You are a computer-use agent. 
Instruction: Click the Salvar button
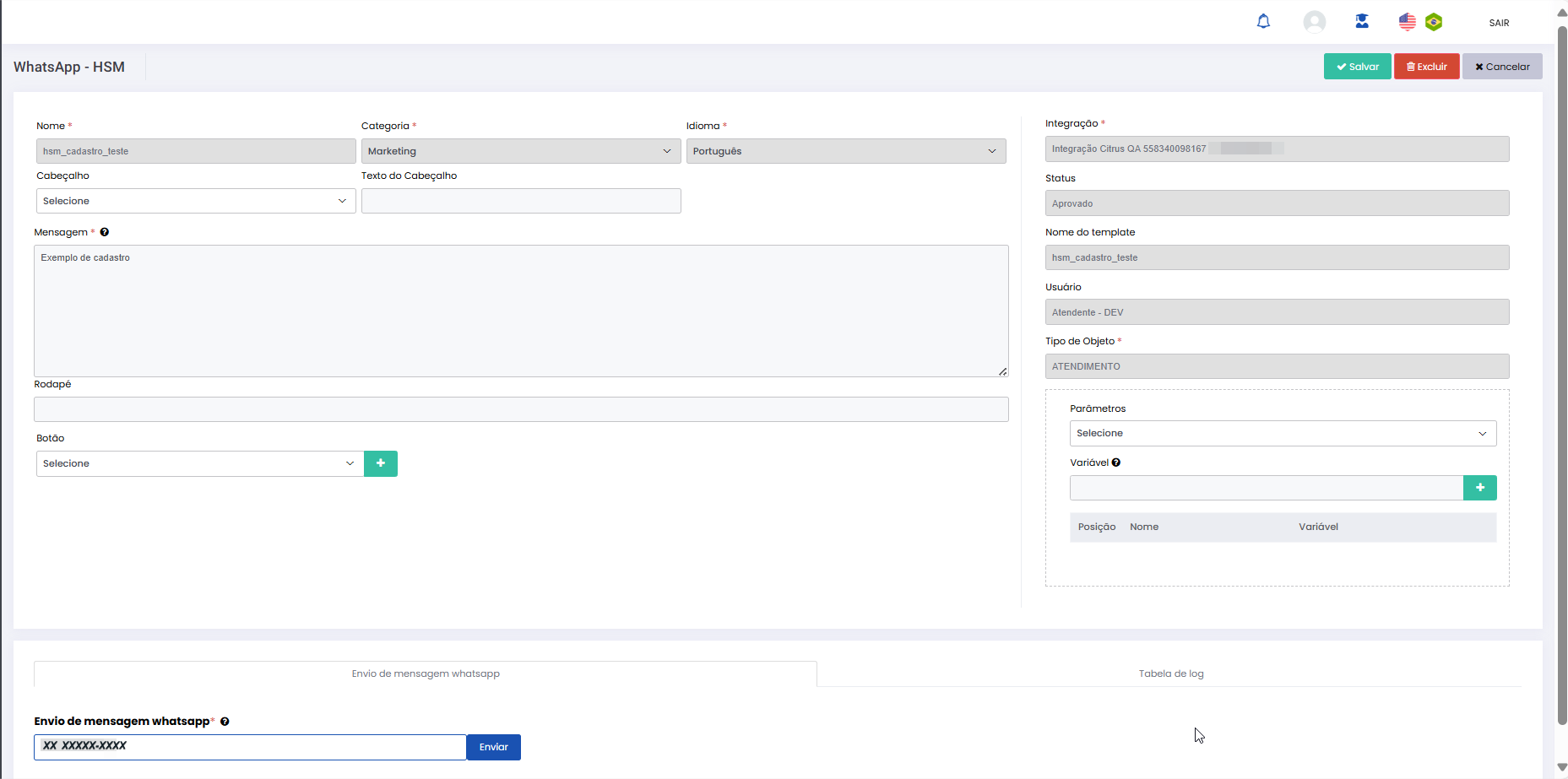coord(1357,67)
